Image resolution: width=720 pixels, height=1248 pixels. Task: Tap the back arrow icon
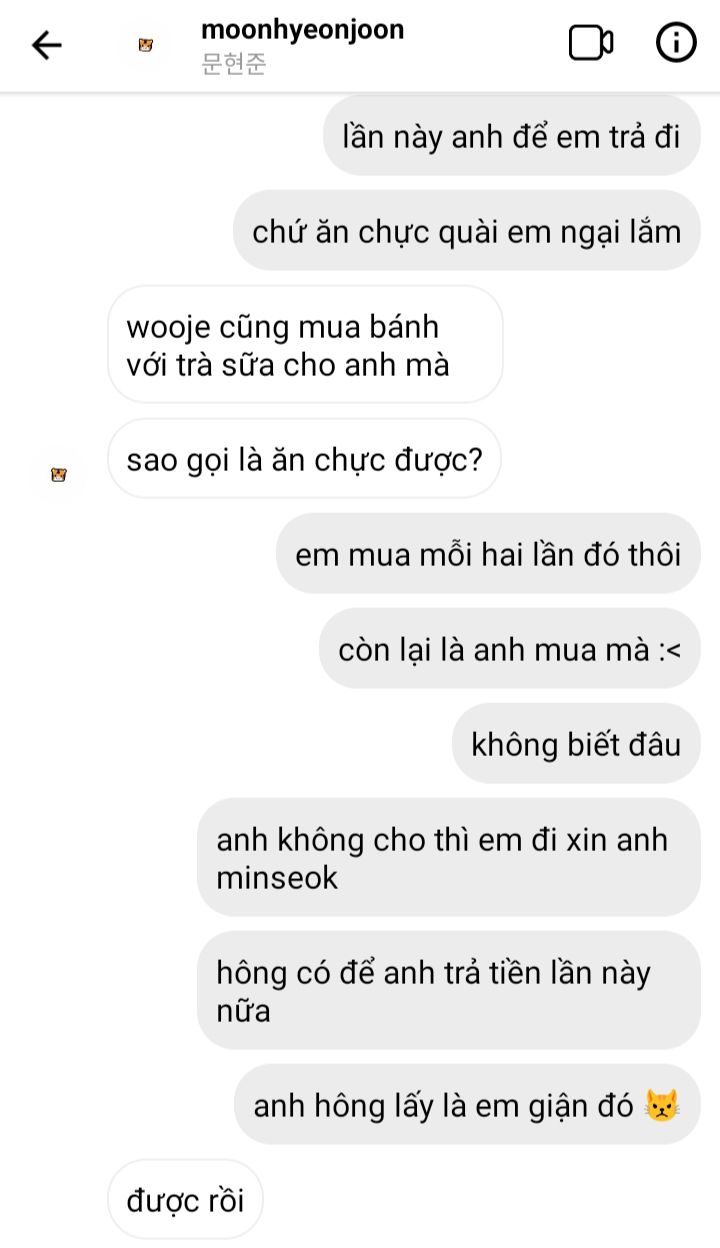(x=47, y=45)
